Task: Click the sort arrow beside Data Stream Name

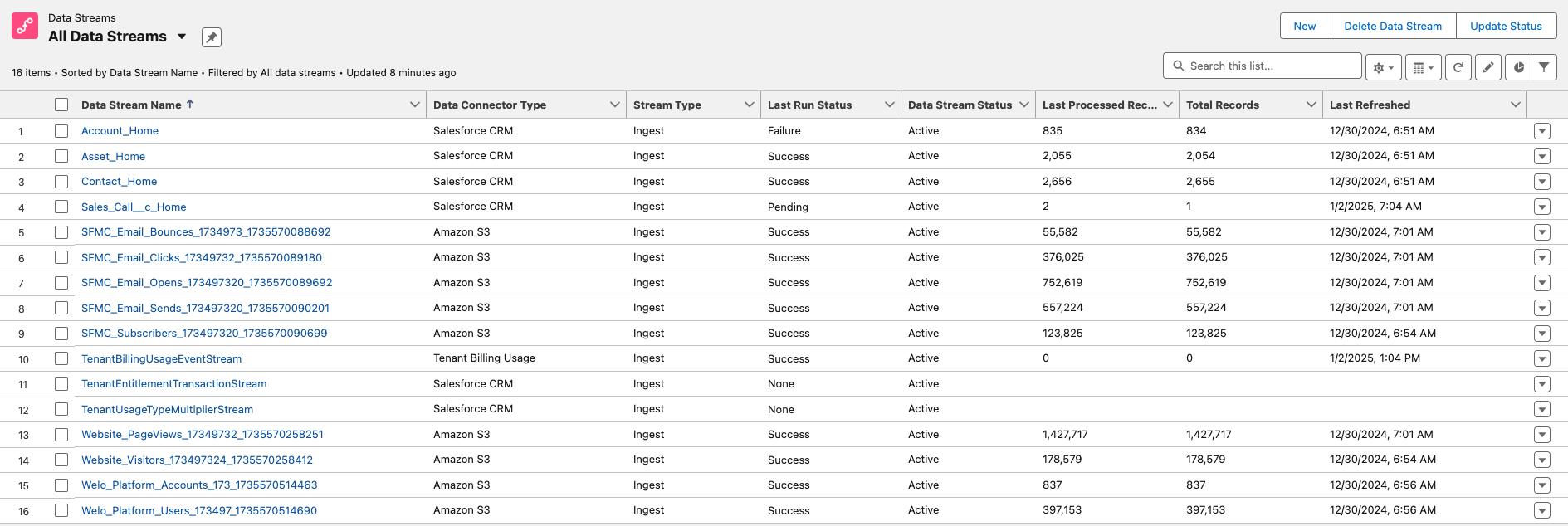Action: [x=190, y=104]
